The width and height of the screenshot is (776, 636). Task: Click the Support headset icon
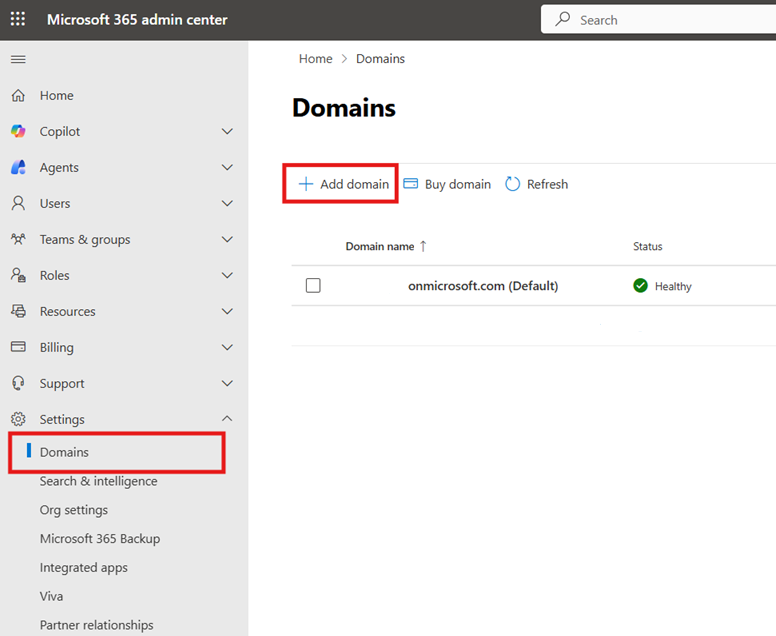[18, 383]
